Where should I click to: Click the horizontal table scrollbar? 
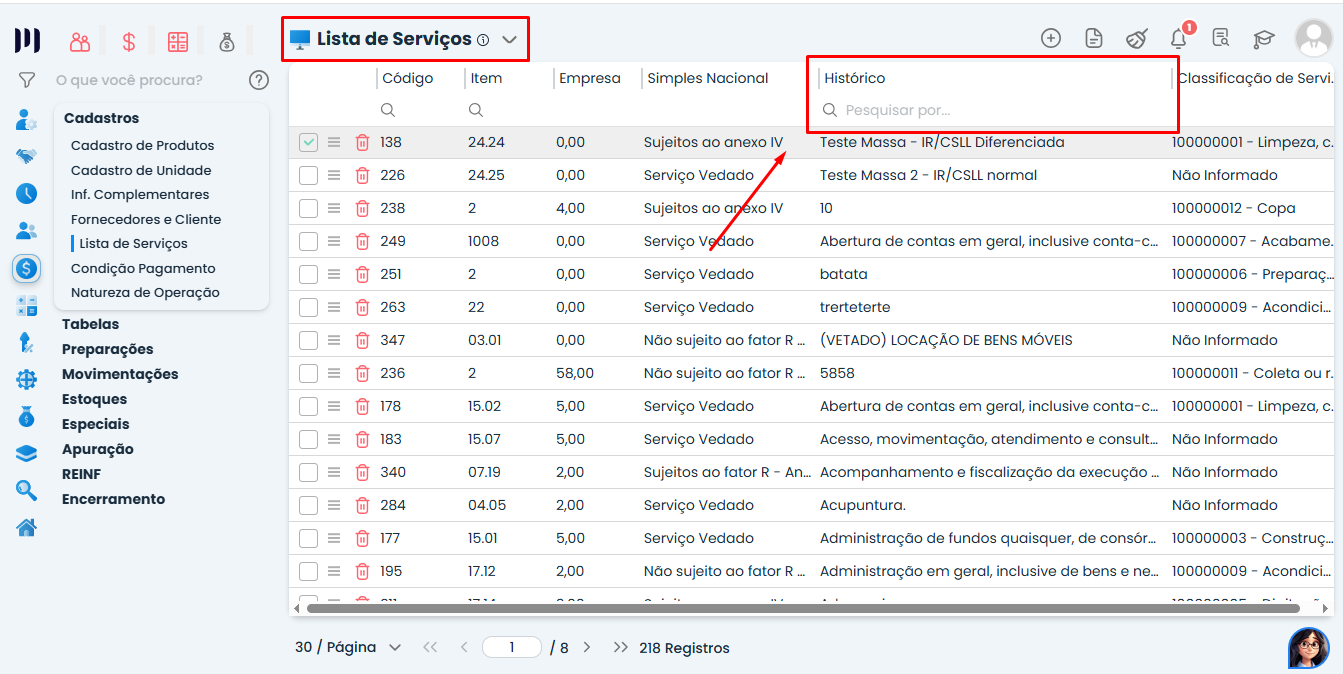point(803,608)
